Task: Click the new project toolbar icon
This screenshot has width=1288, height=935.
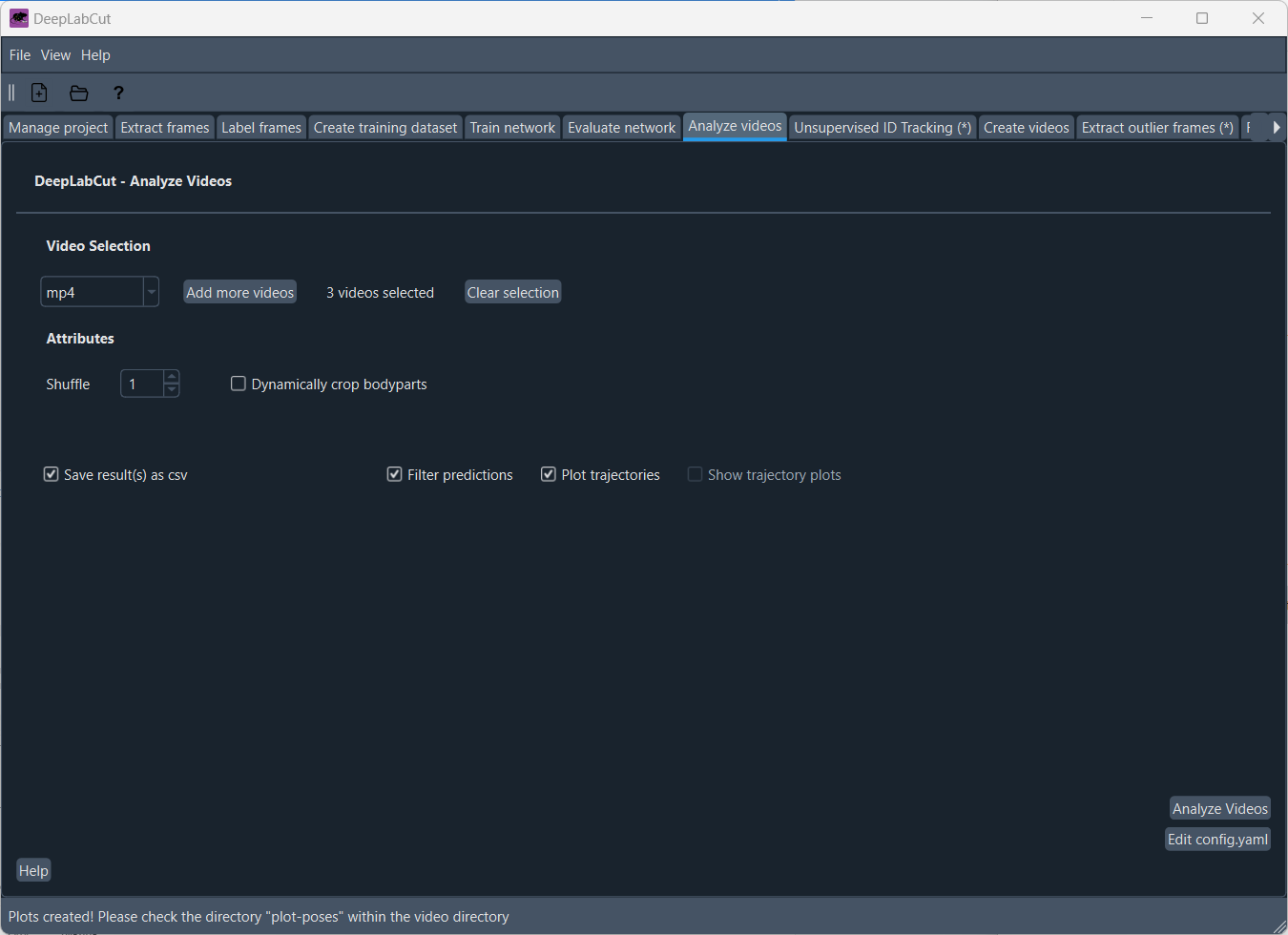Action: pyautogui.click(x=39, y=93)
